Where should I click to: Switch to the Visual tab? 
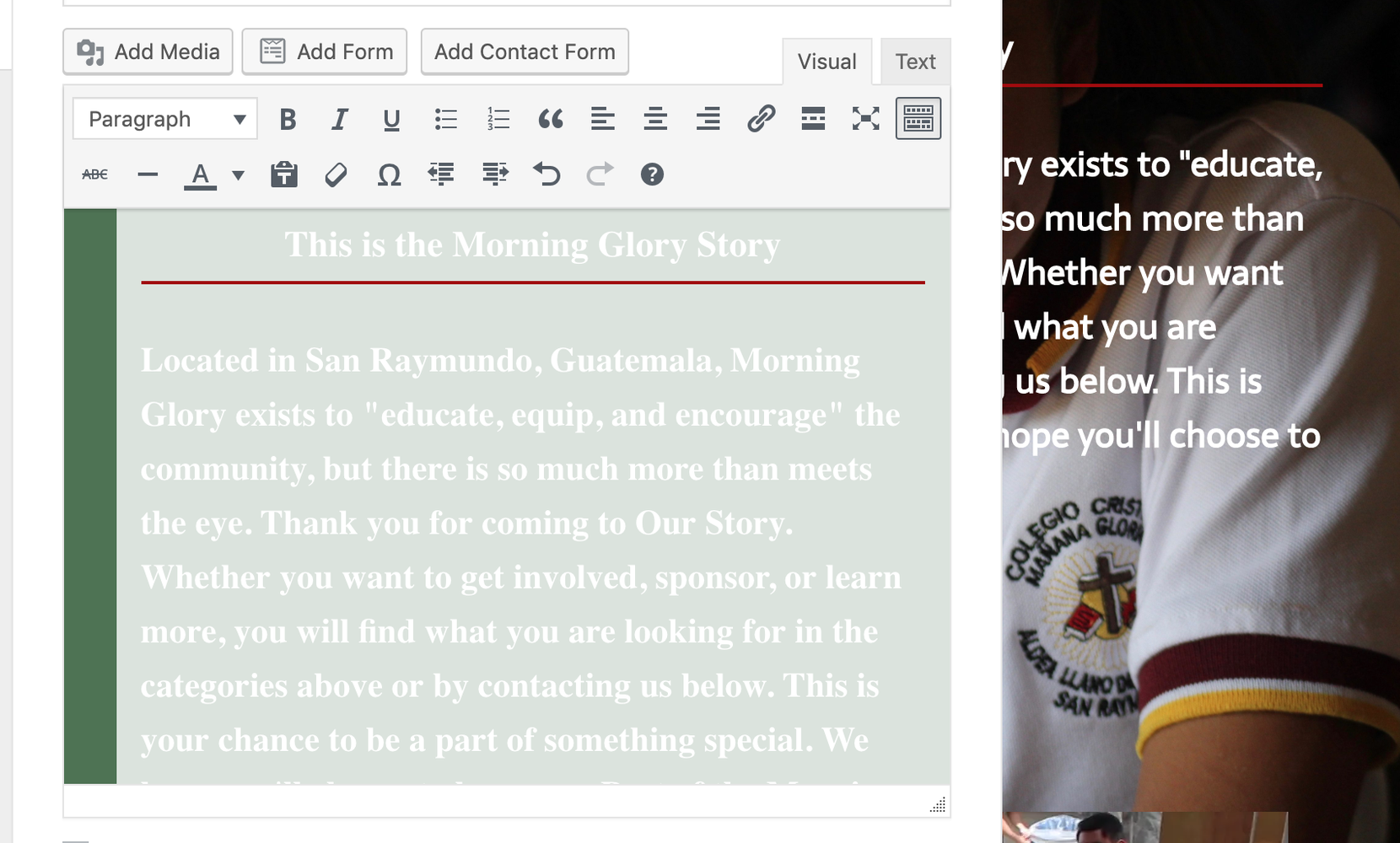pyautogui.click(x=827, y=61)
